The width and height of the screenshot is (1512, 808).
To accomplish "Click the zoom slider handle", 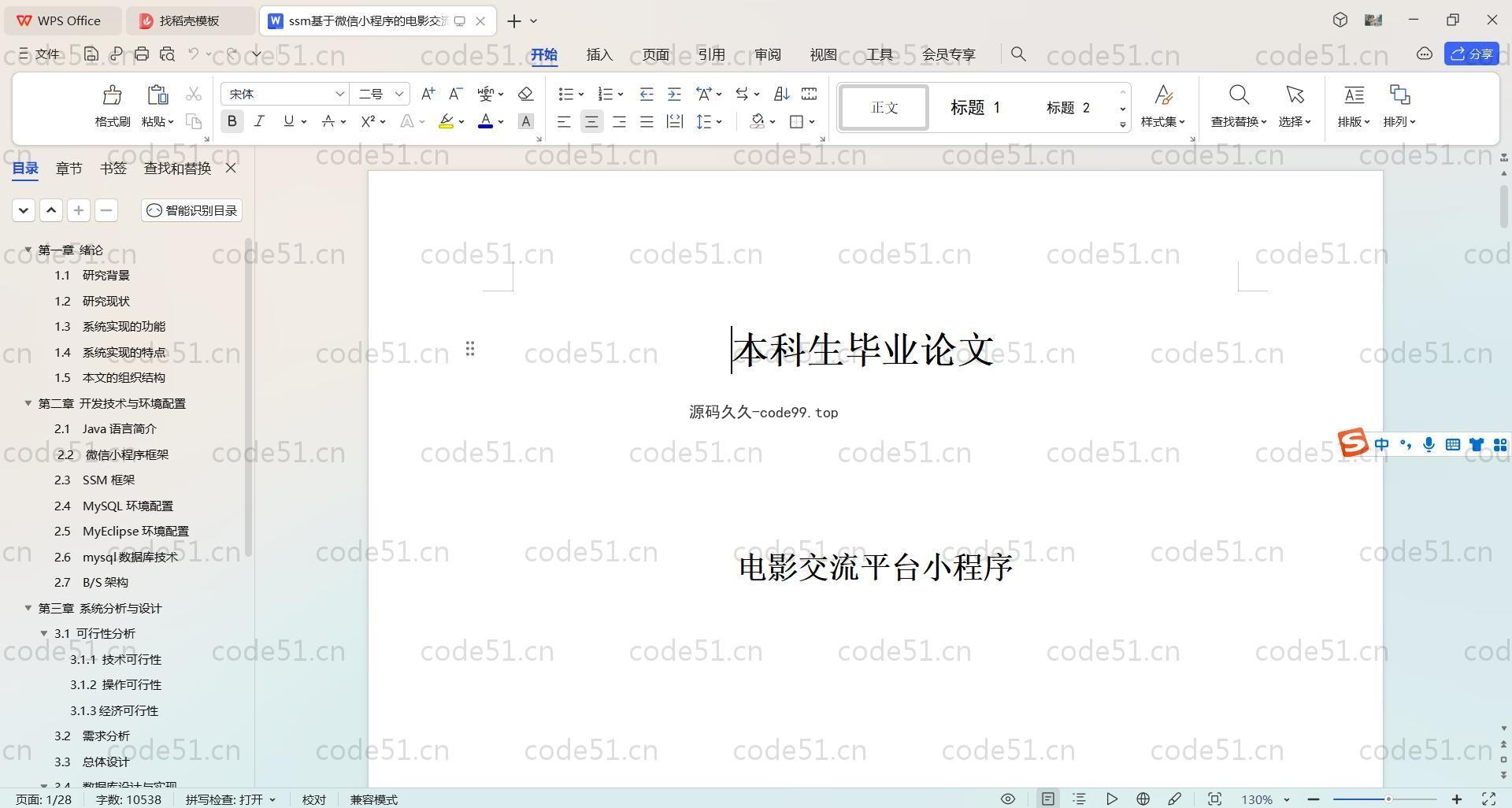I will (x=1388, y=799).
